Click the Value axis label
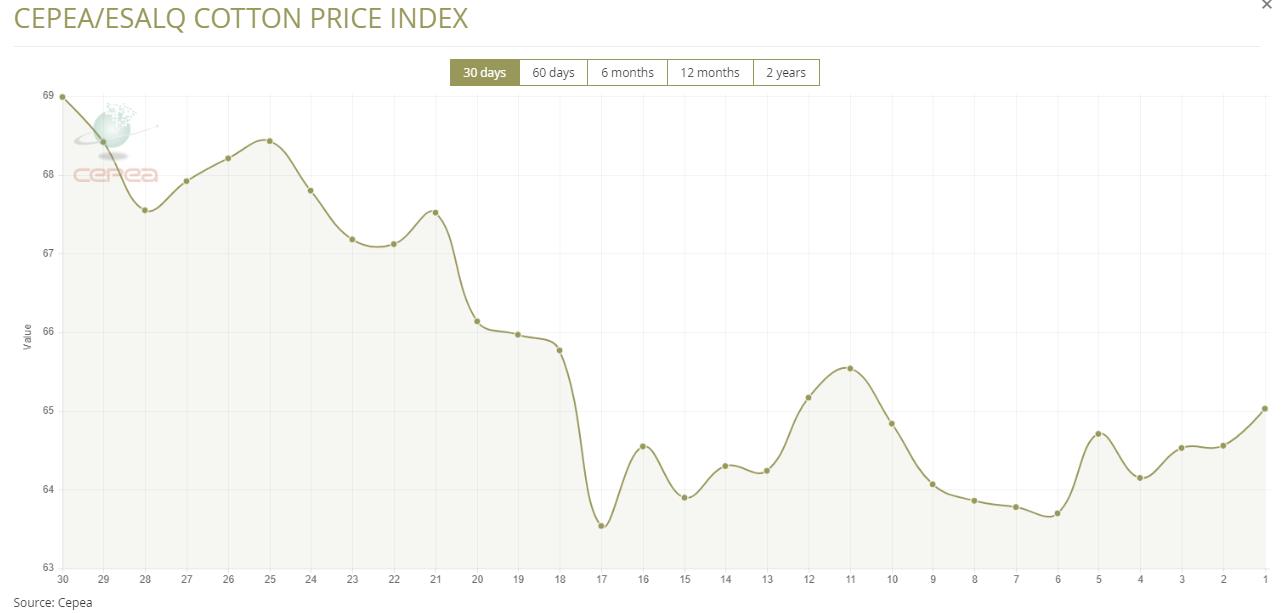This screenshot has height=613, width=1282. point(28,337)
